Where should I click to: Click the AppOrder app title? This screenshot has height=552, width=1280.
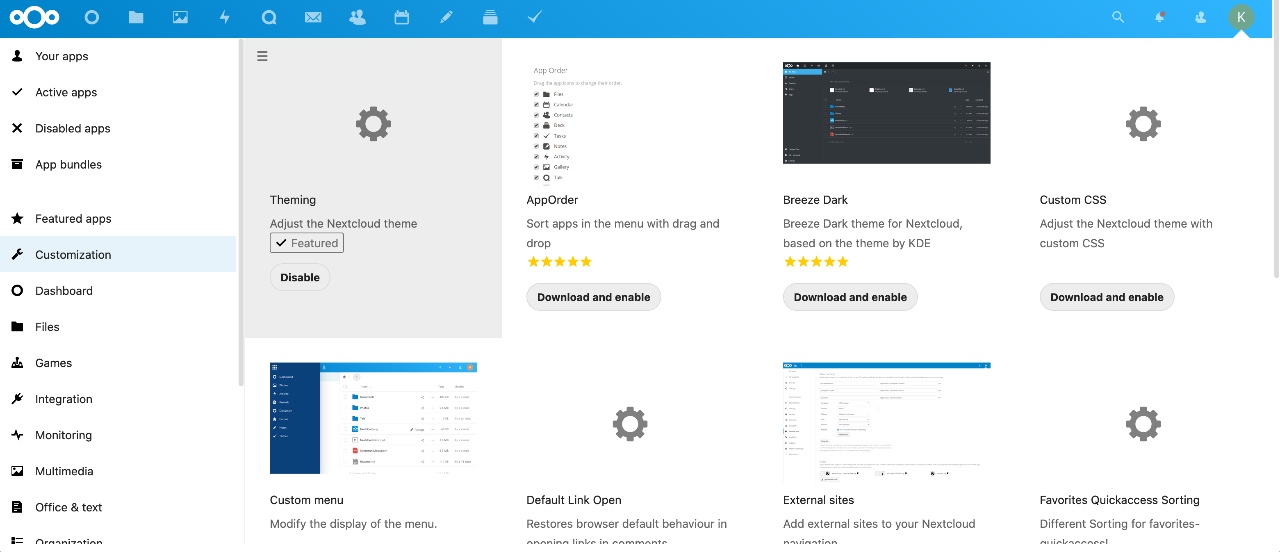(x=552, y=200)
